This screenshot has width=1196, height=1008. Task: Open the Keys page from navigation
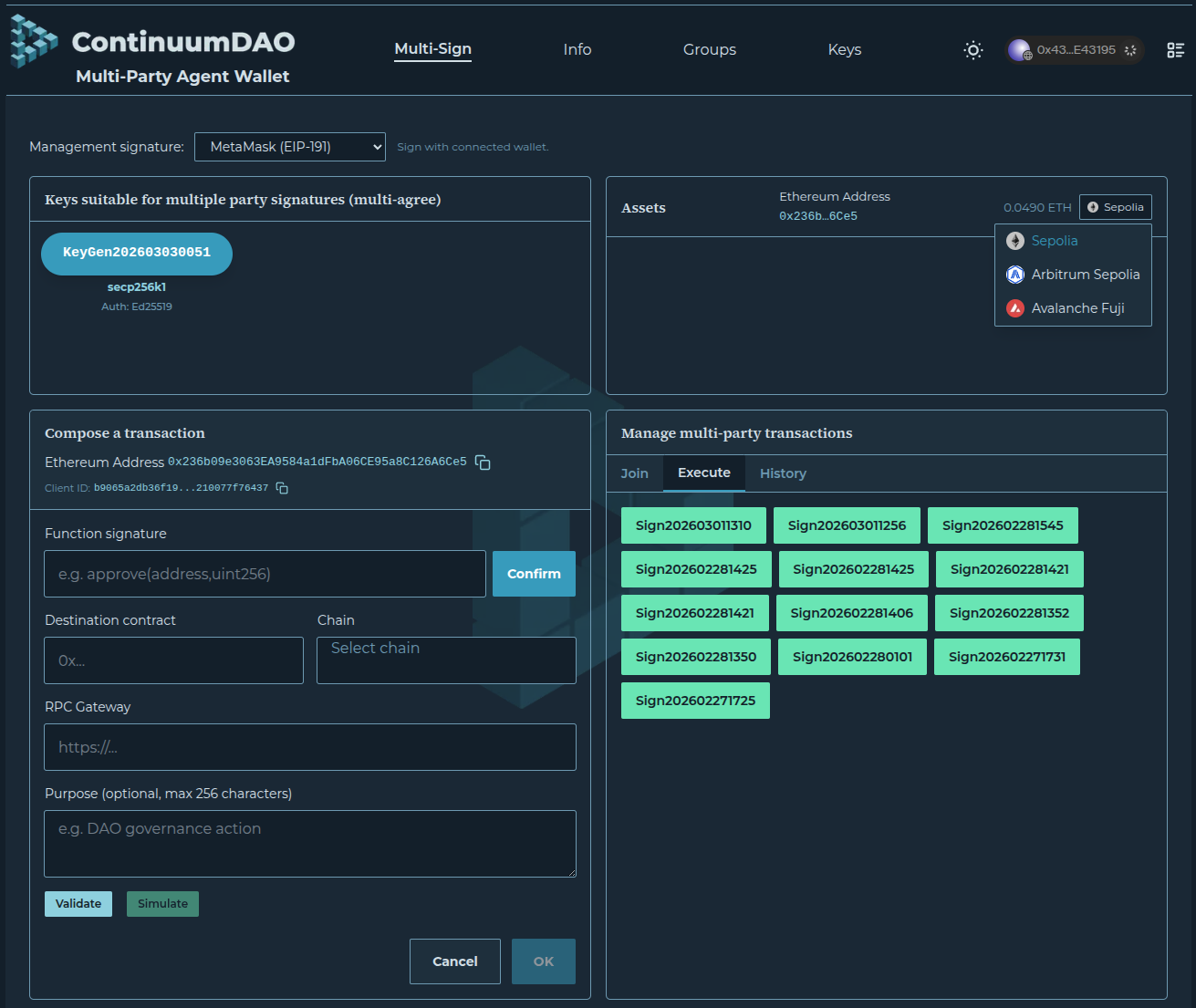point(844,50)
